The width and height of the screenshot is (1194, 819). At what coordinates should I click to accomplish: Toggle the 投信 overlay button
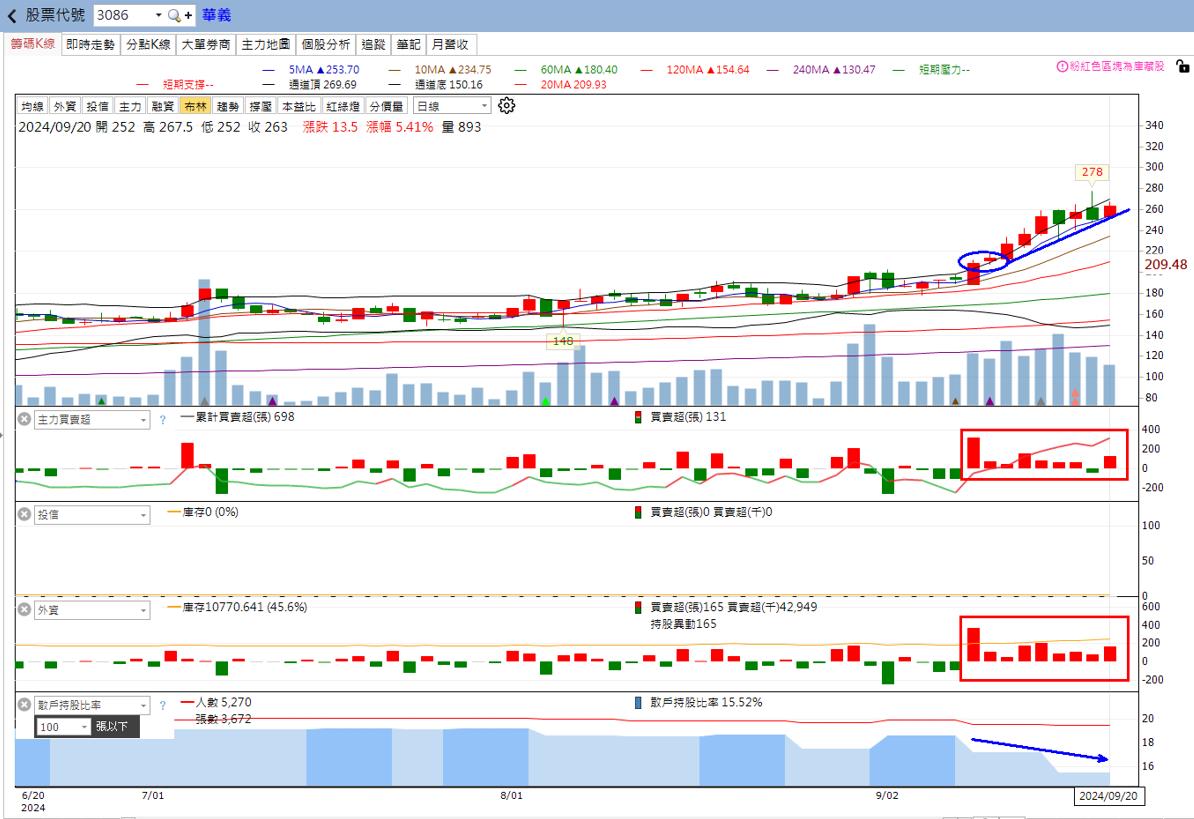click(97, 106)
